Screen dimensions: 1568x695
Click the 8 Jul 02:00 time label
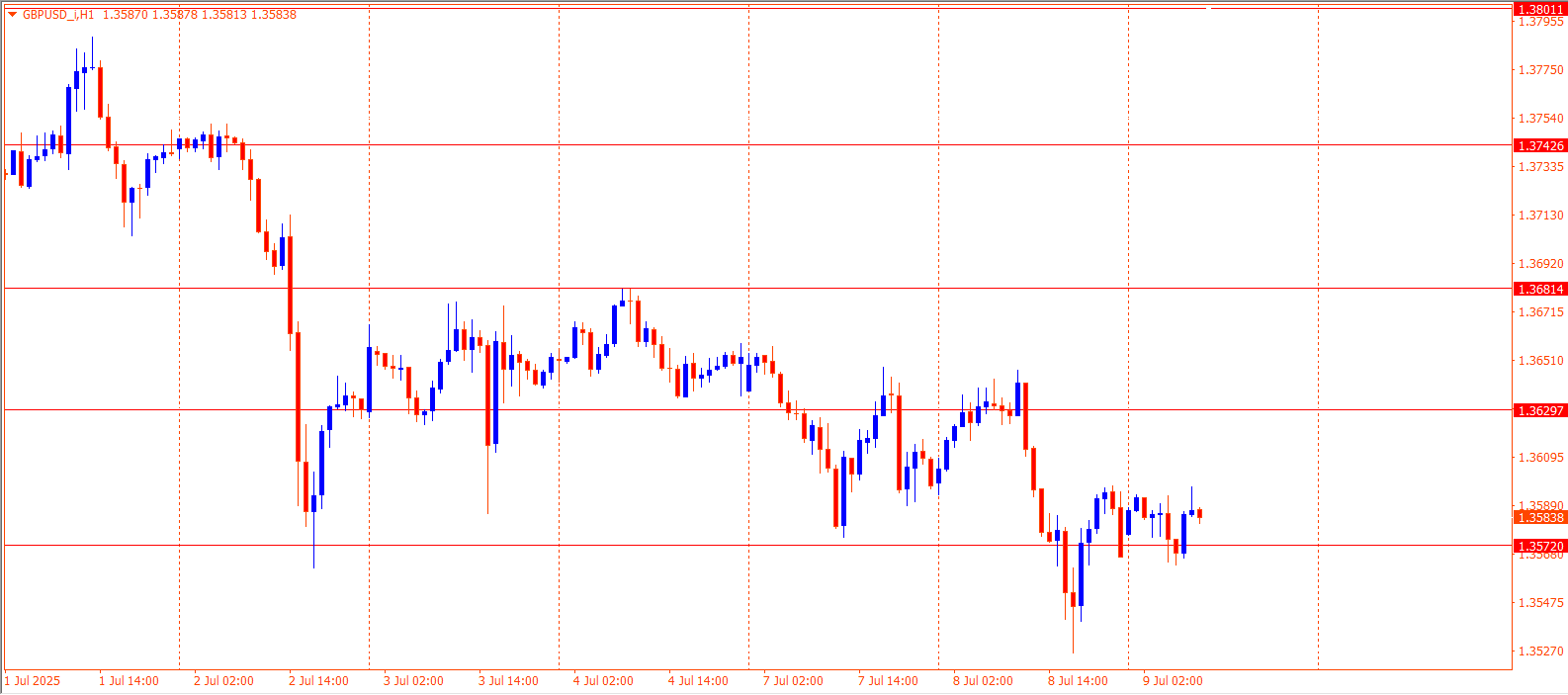pos(983,681)
